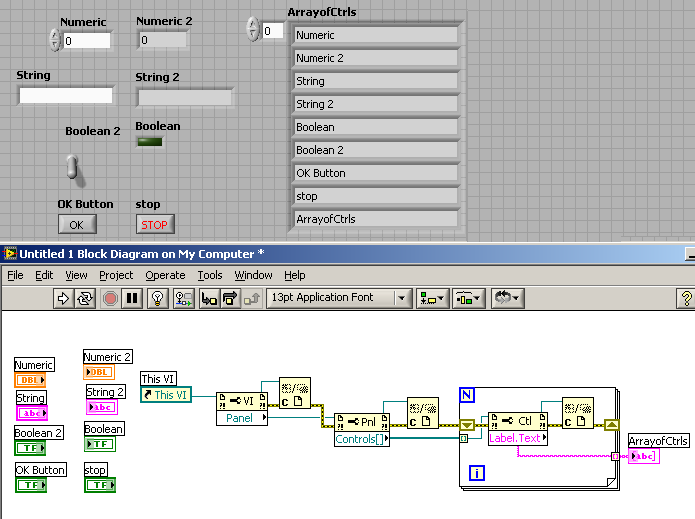Click the Pause button in toolbar
Image resolution: width=695 pixels, height=519 pixels.
pyautogui.click(x=132, y=298)
